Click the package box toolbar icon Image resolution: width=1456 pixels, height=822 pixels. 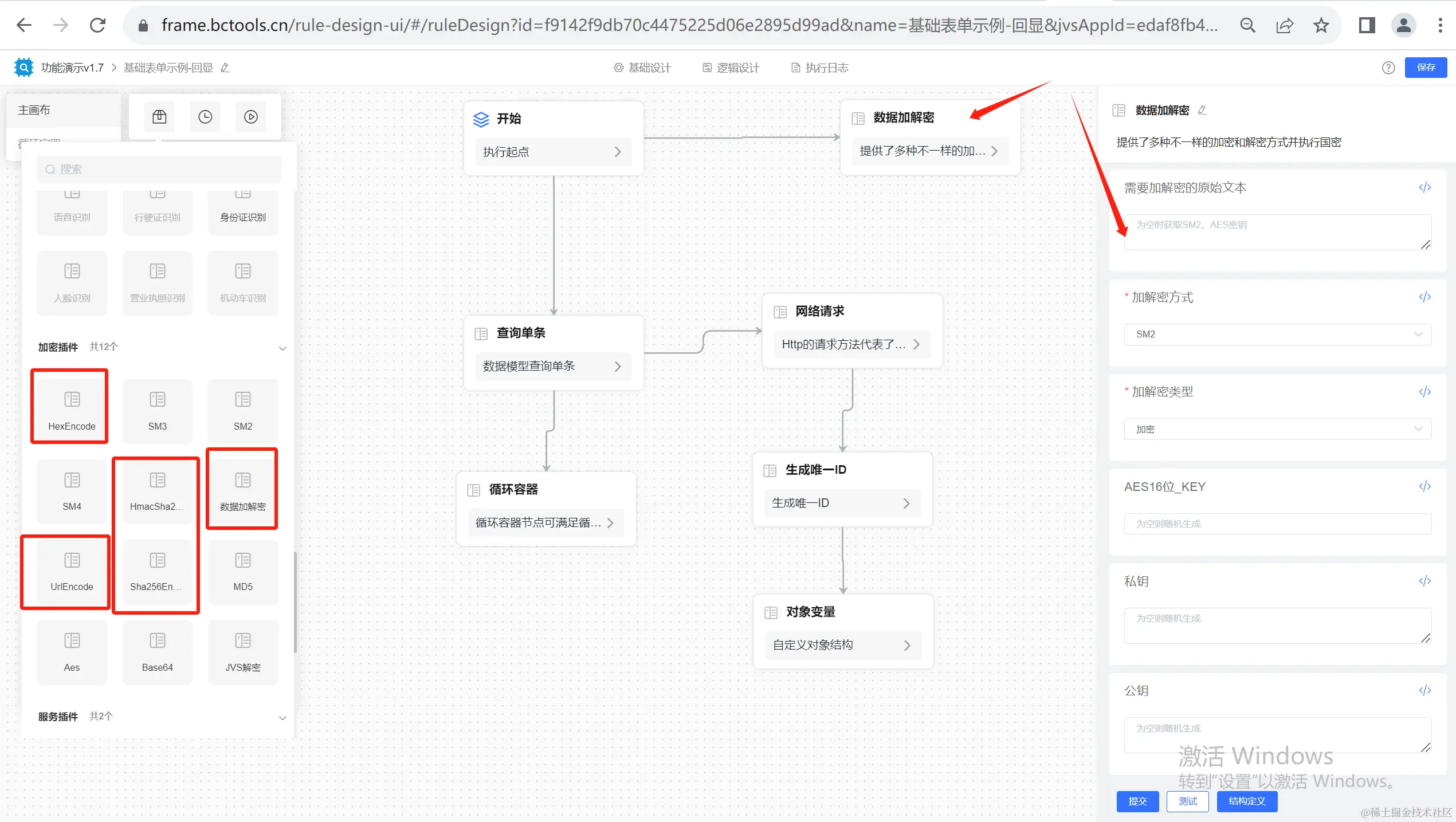159,117
